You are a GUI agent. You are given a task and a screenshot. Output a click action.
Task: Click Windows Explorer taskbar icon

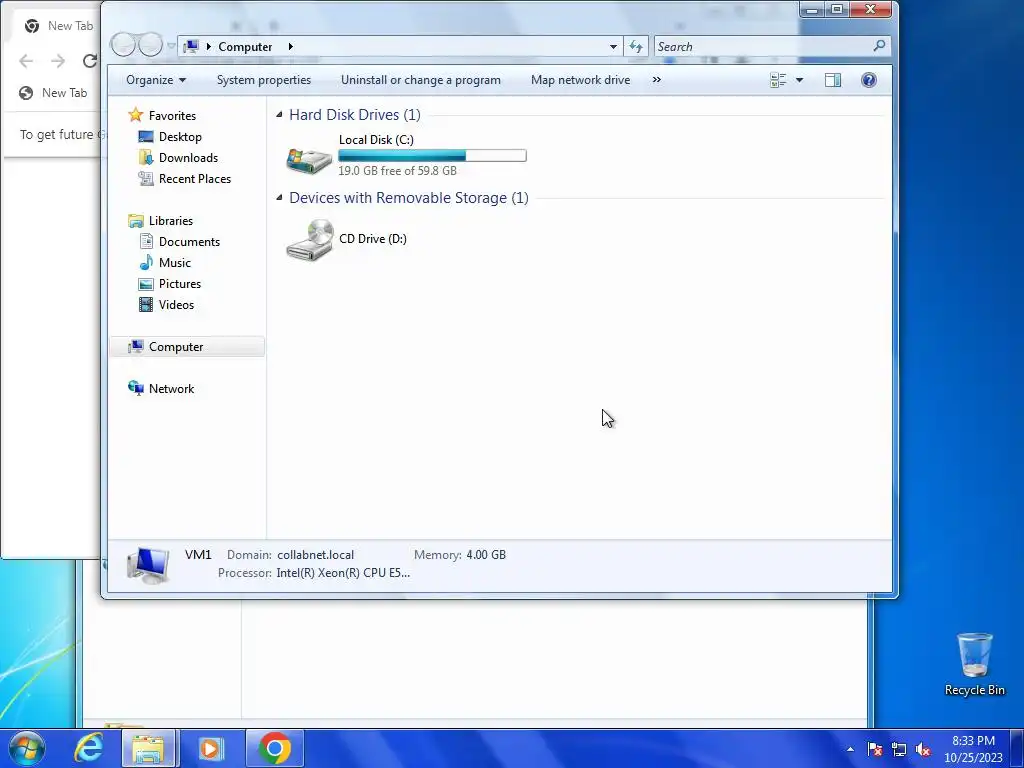tap(148, 748)
